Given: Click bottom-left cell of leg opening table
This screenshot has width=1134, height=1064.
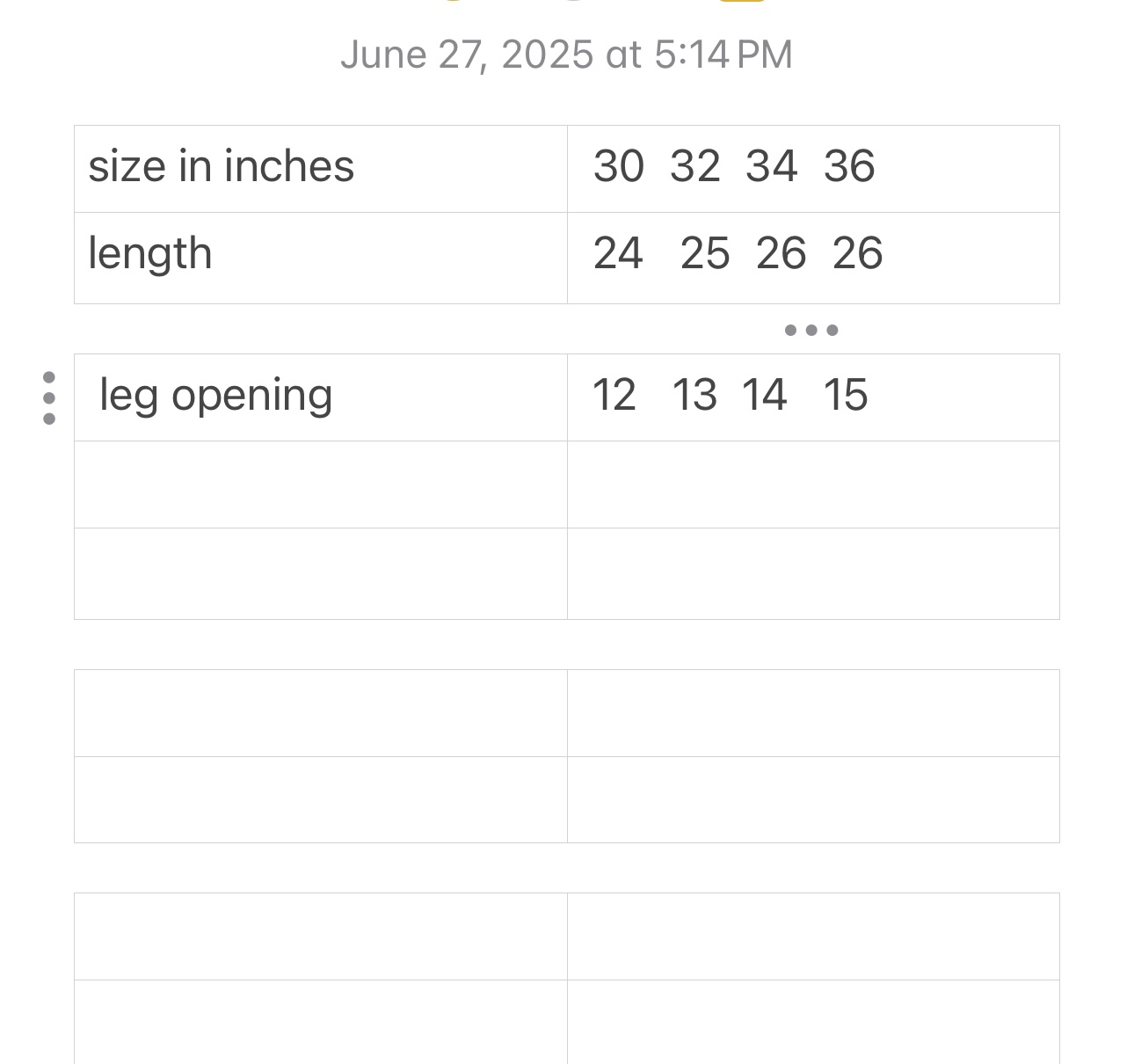Looking at the screenshot, I should pos(320,573).
